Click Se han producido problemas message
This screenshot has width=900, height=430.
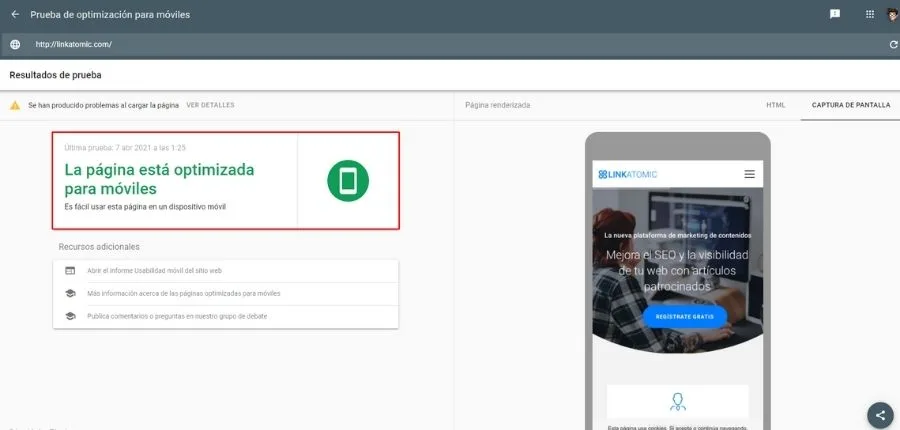(x=103, y=105)
